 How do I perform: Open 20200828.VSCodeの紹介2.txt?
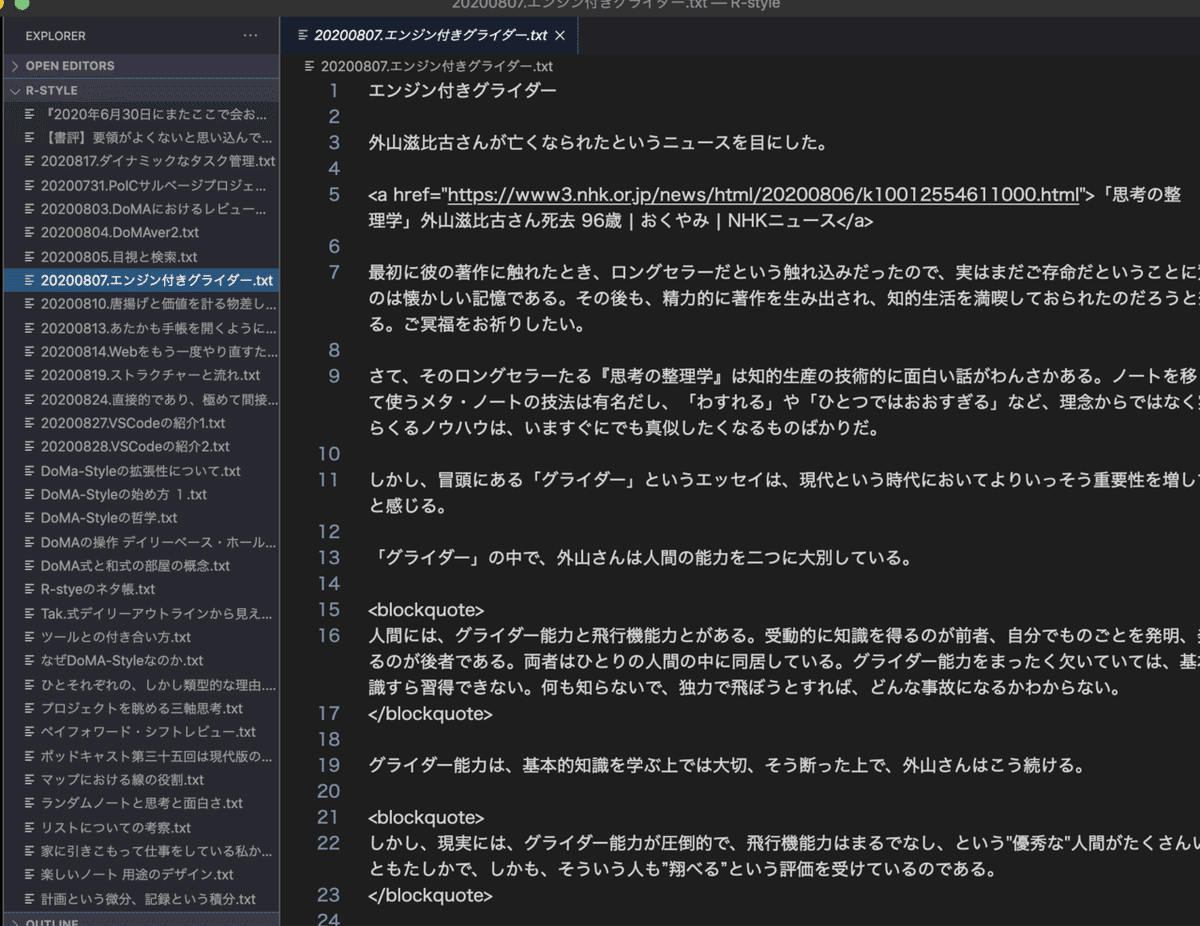click(141, 447)
